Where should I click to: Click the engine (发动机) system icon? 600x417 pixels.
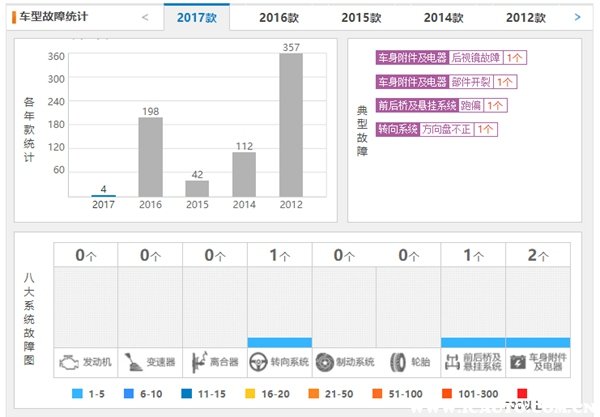(68, 361)
